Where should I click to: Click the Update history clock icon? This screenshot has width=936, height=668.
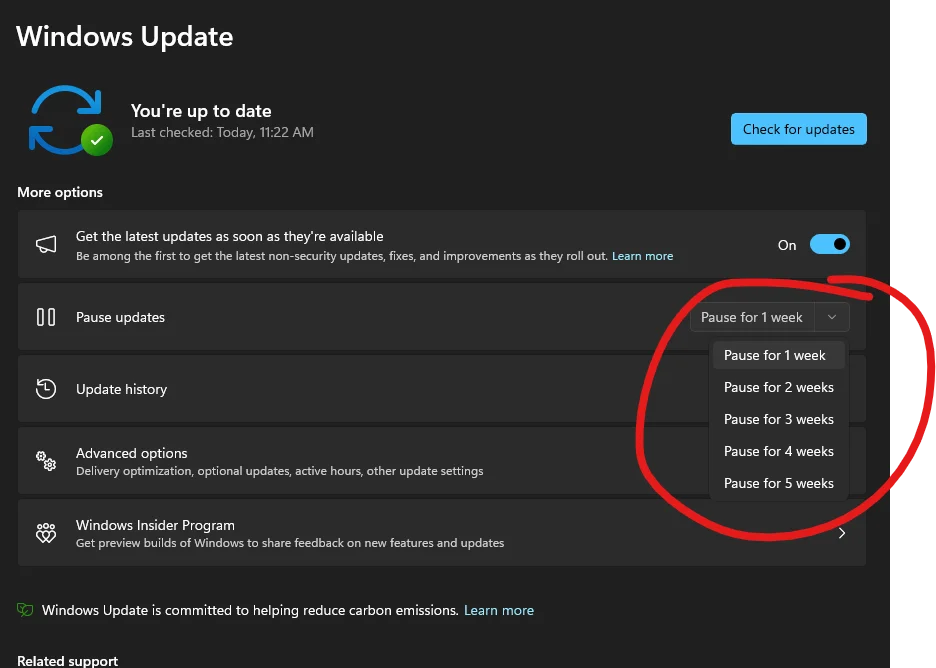click(x=46, y=389)
